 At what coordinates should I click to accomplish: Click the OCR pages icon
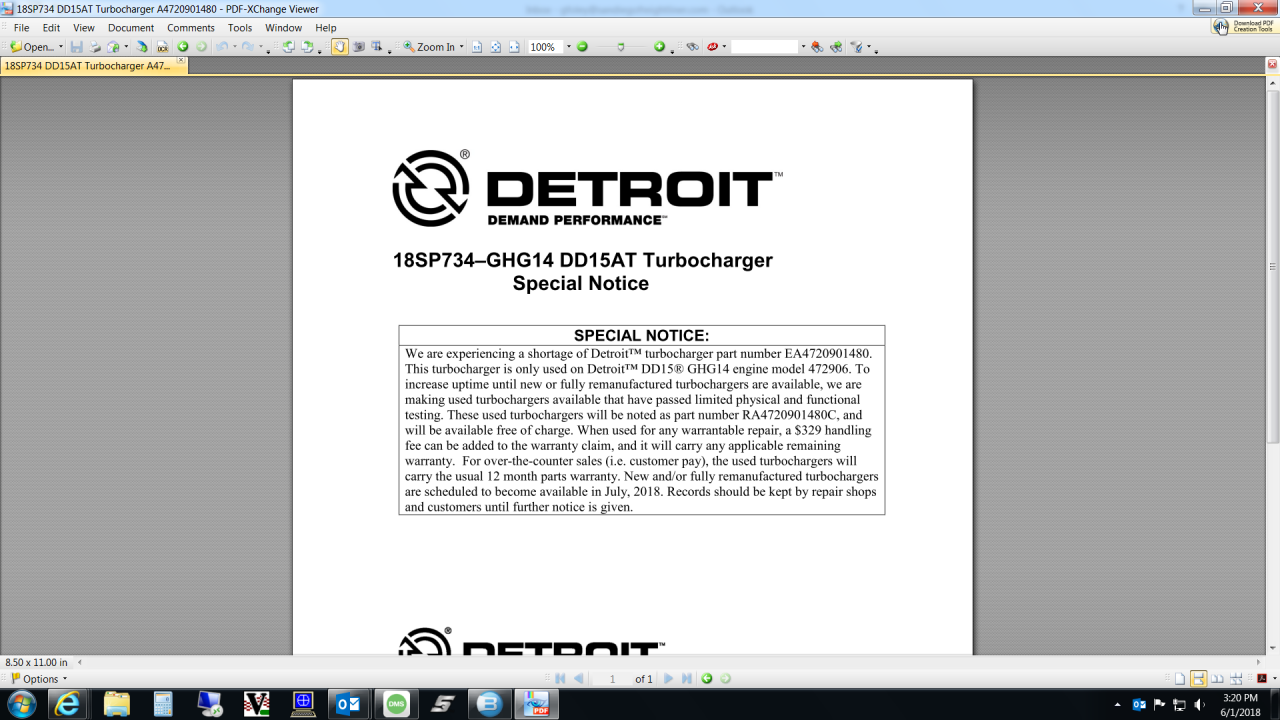click(x=163, y=47)
